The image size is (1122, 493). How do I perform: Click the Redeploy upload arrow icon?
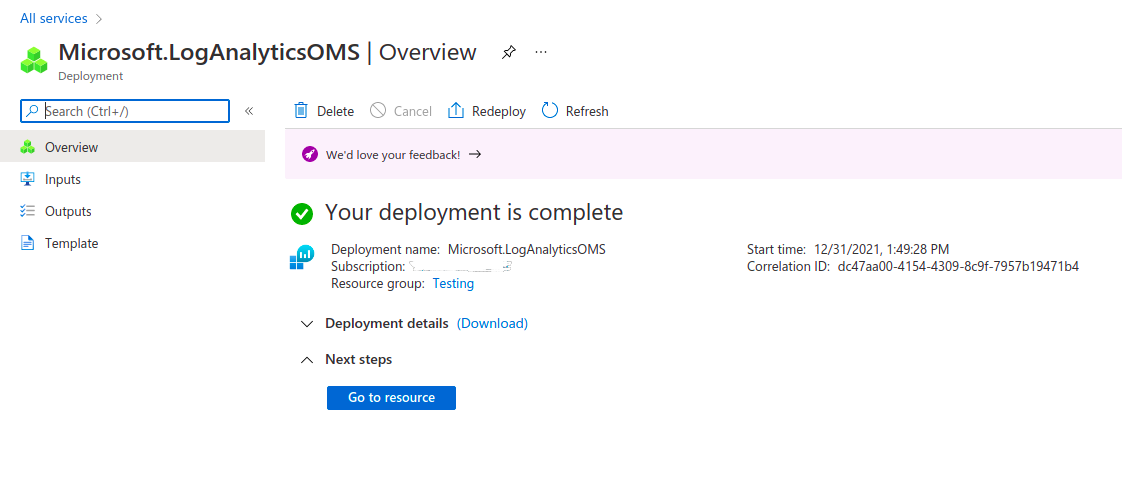(x=456, y=110)
